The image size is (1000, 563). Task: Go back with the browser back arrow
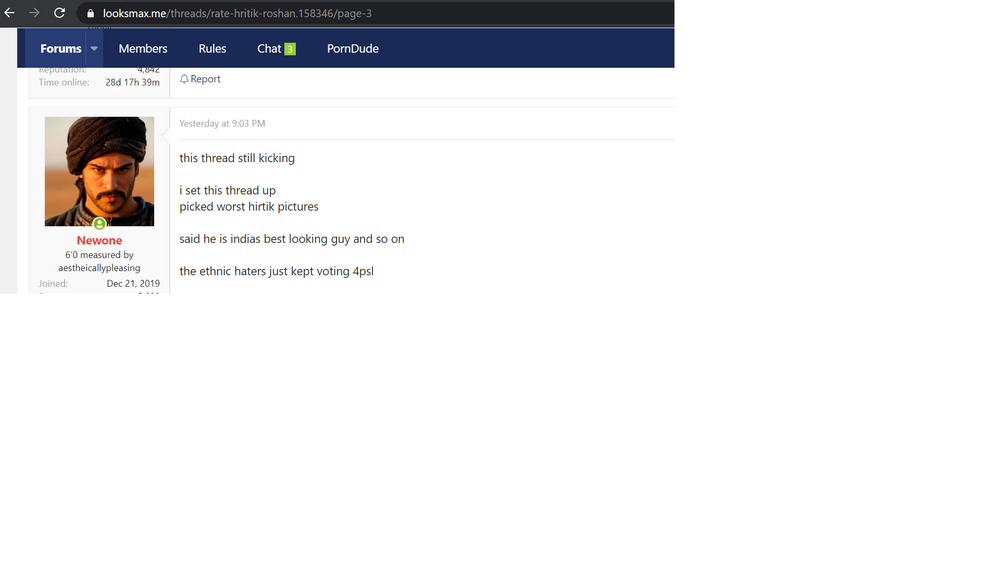[x=10, y=13]
